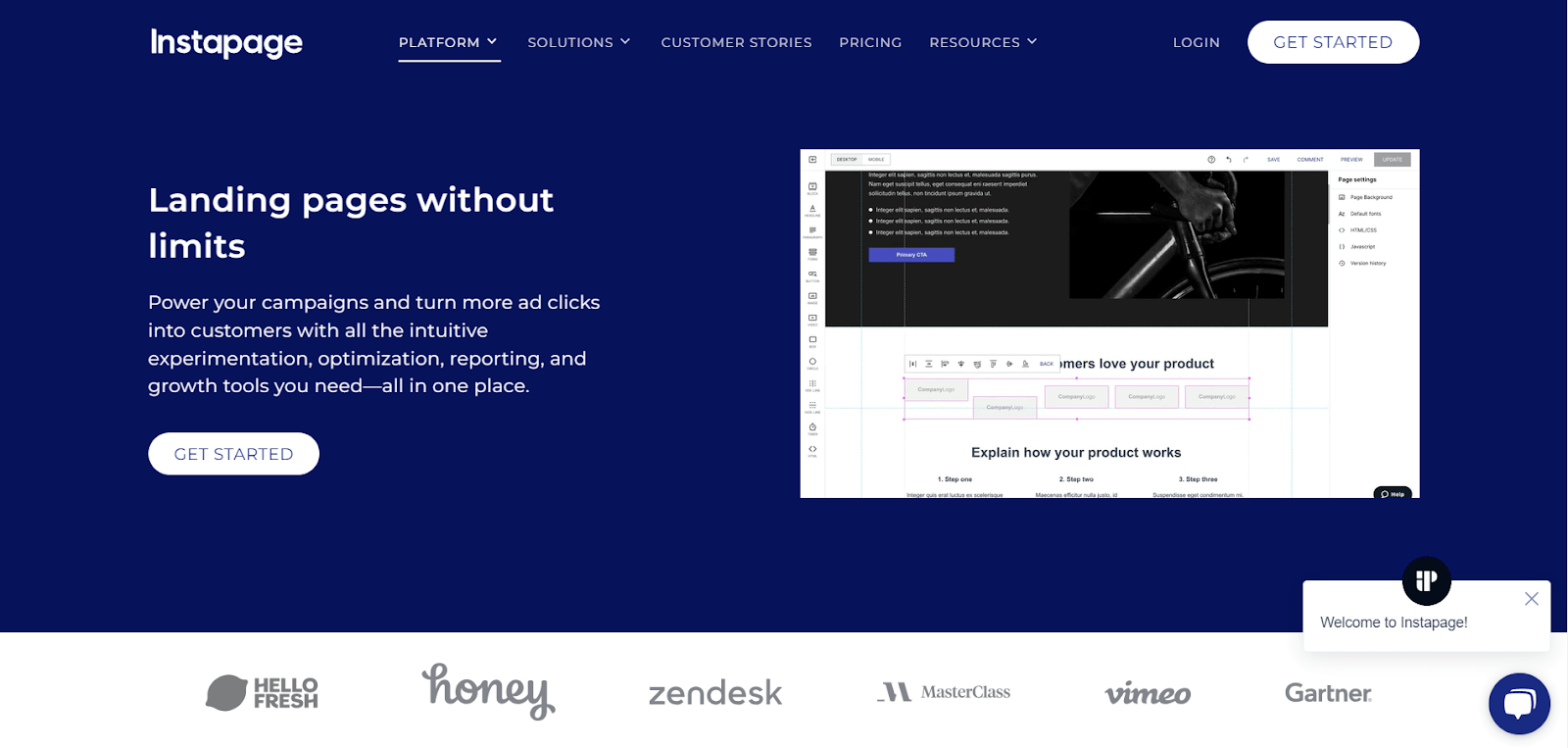The image size is (1568, 748).
Task: Click 'Explain how your product works' heading
Action: point(1076,452)
